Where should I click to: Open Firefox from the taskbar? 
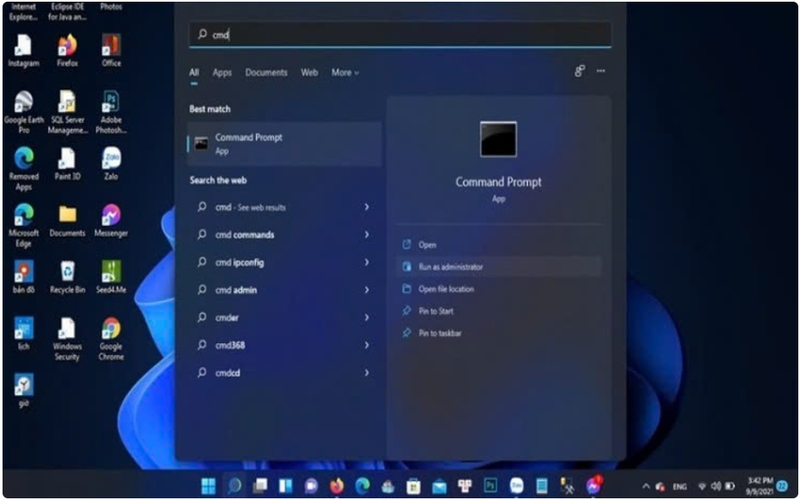point(337,486)
